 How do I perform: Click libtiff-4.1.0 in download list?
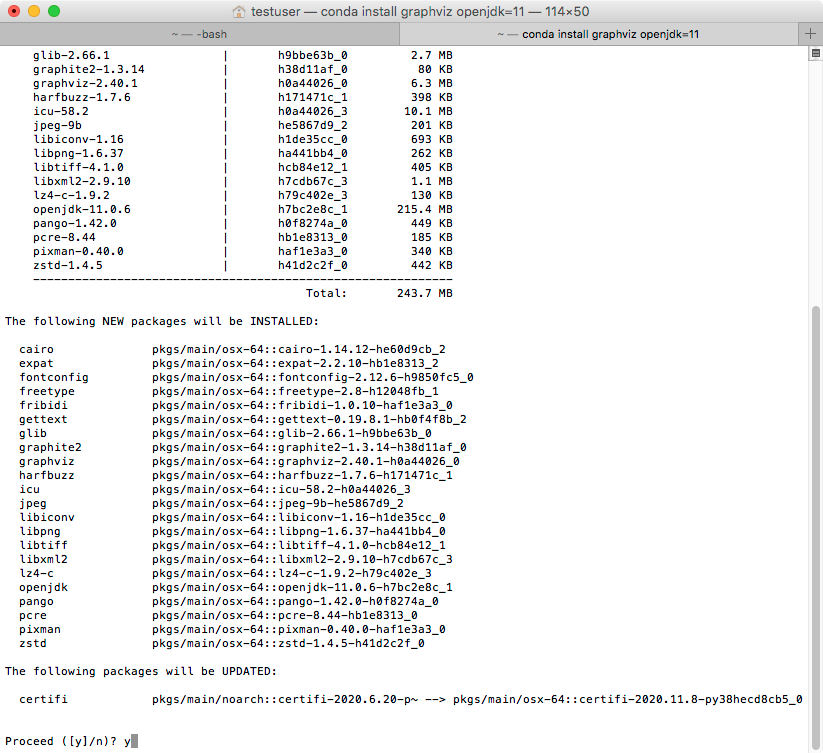[x=78, y=167]
